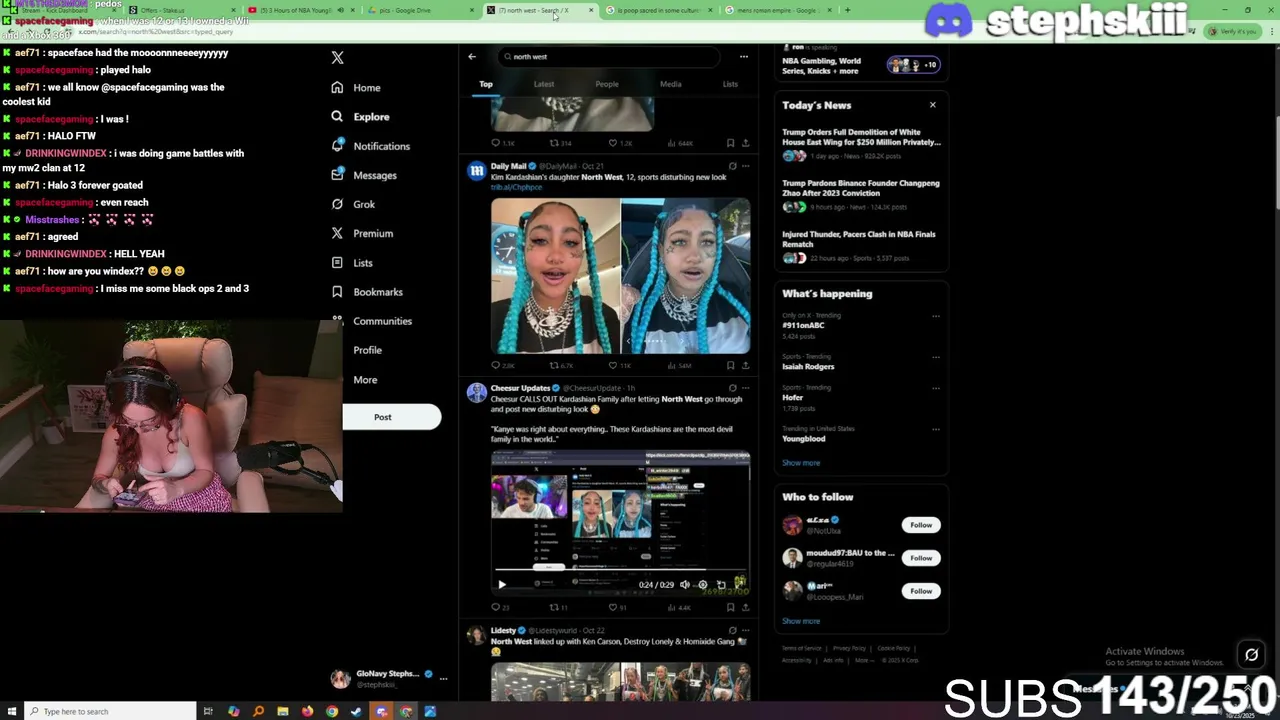This screenshot has width=1280, height=720.
Task: Open Cheesur Updates profile avatar
Action: 476,392
